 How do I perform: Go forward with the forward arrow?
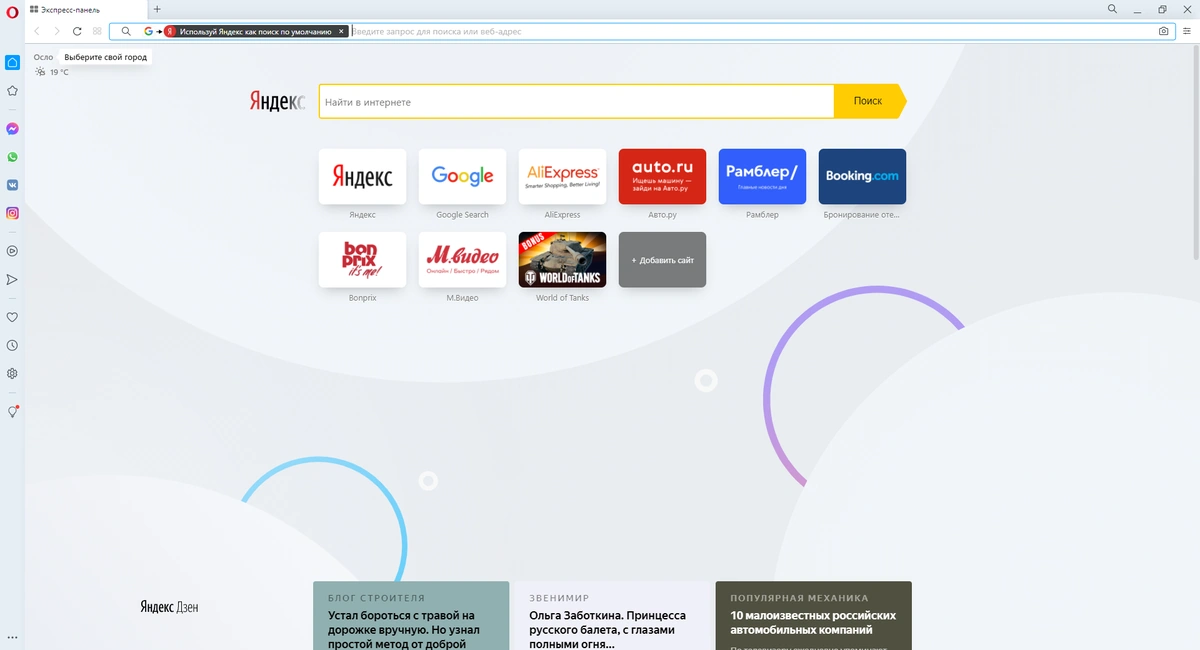(x=57, y=31)
